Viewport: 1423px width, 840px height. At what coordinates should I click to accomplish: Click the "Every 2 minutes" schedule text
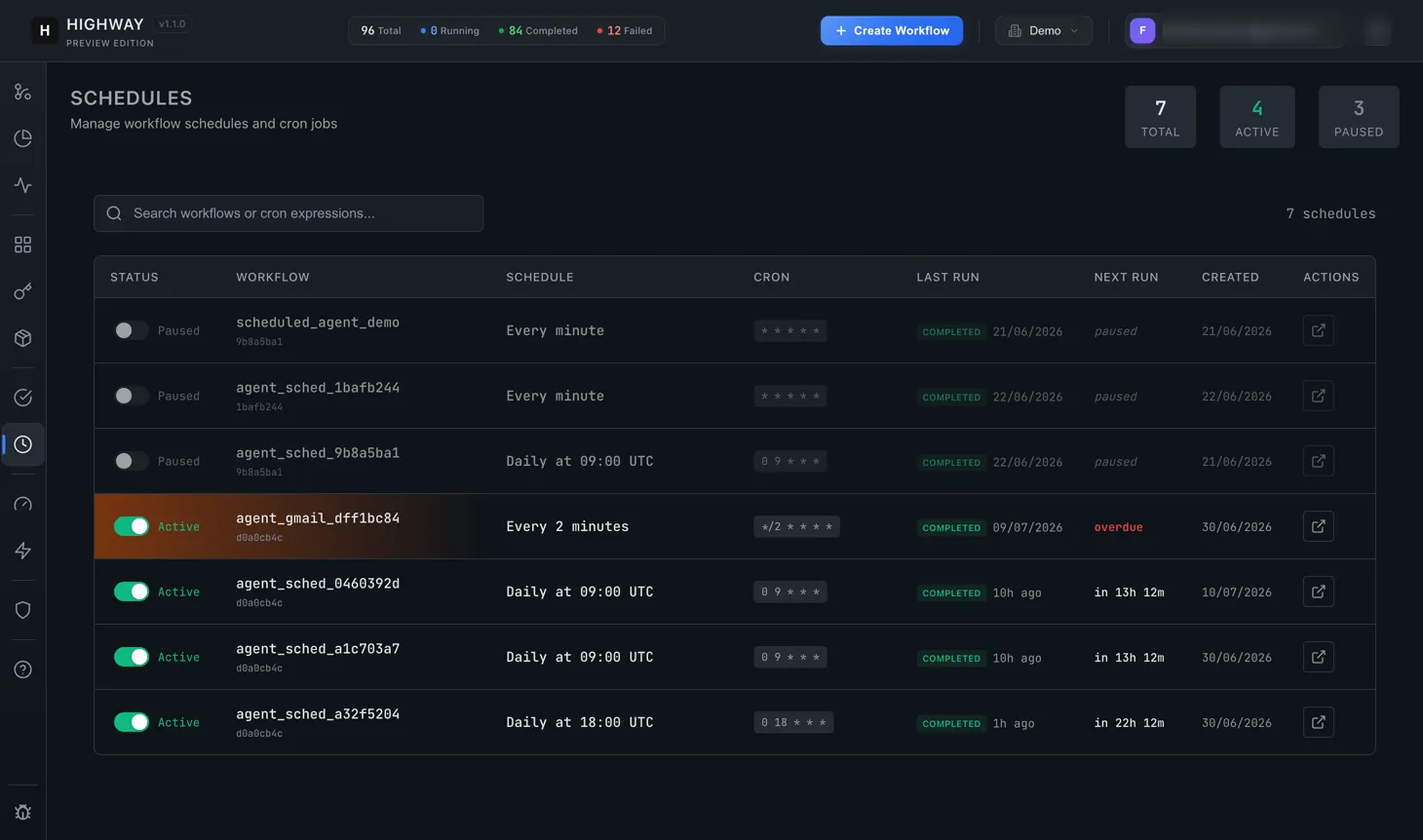(567, 526)
